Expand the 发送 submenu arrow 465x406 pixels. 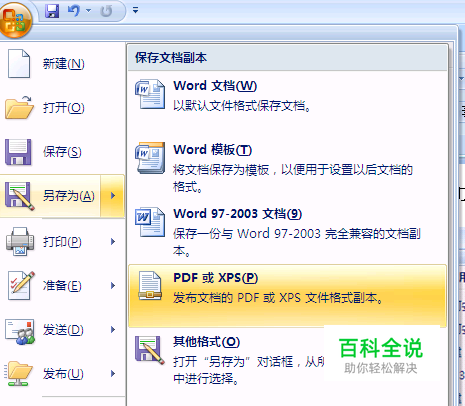click(x=113, y=329)
